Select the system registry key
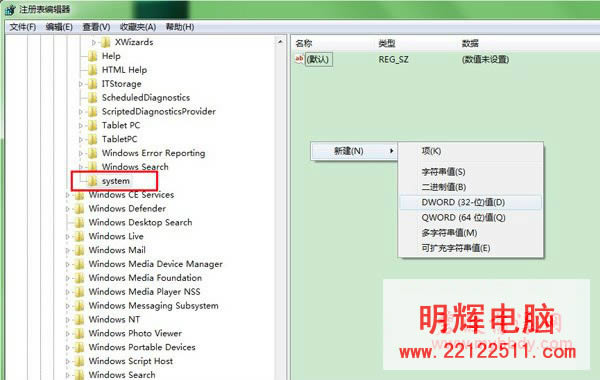This screenshot has height=380, width=600. point(116,181)
